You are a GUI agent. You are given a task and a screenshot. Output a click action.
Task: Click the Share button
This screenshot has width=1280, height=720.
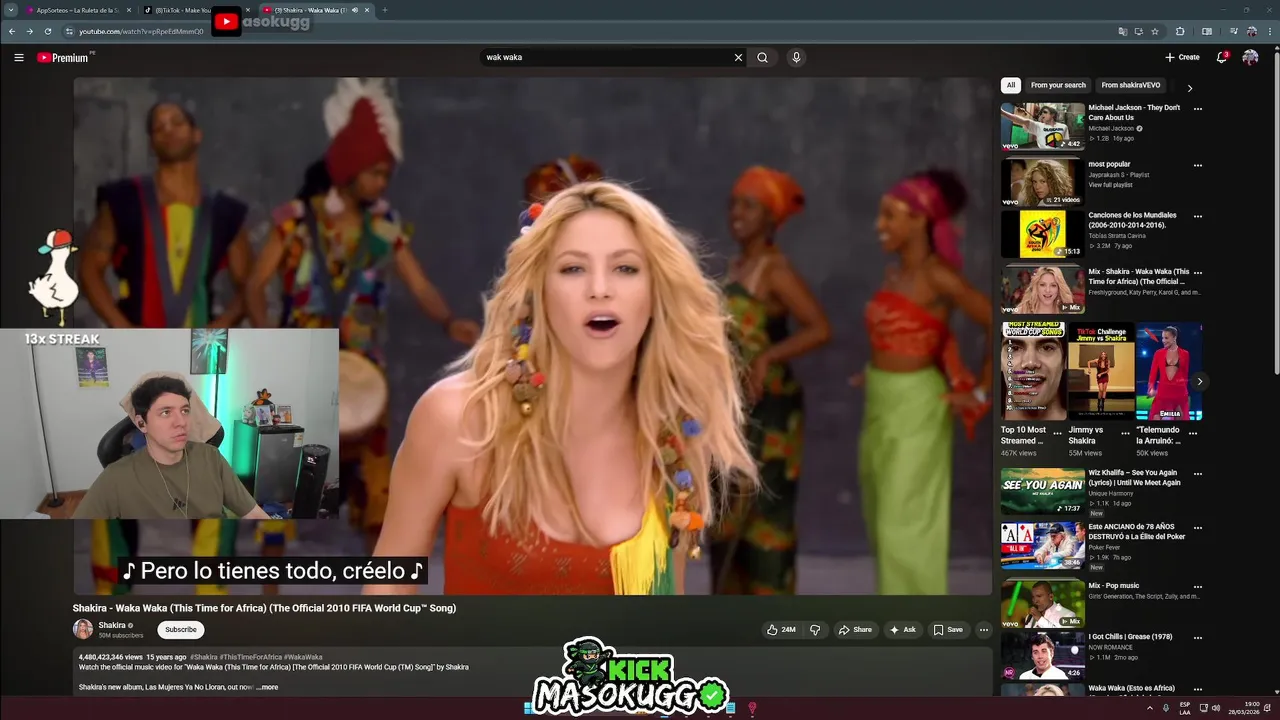(855, 630)
